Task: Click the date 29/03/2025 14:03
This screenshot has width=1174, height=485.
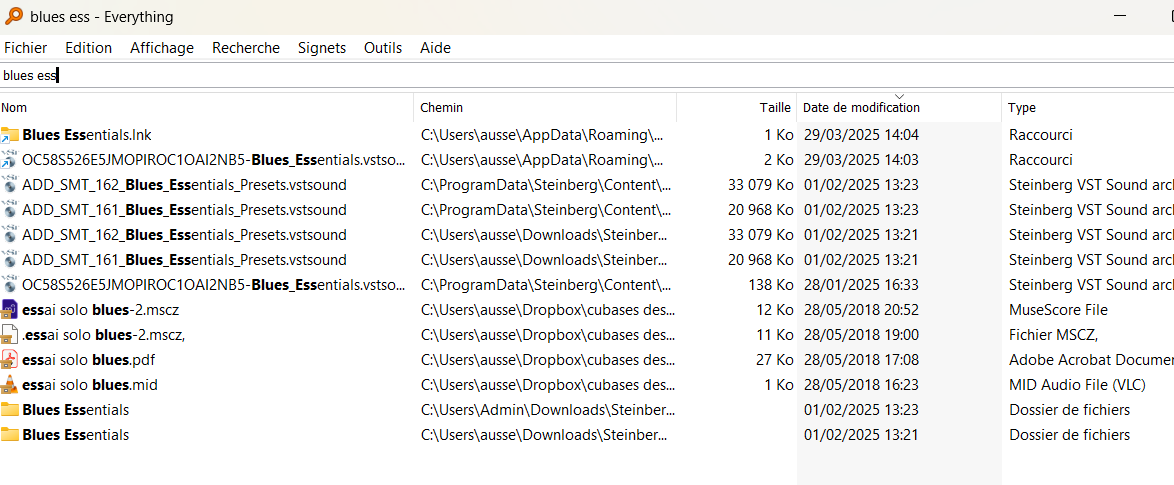Action: [x=861, y=160]
